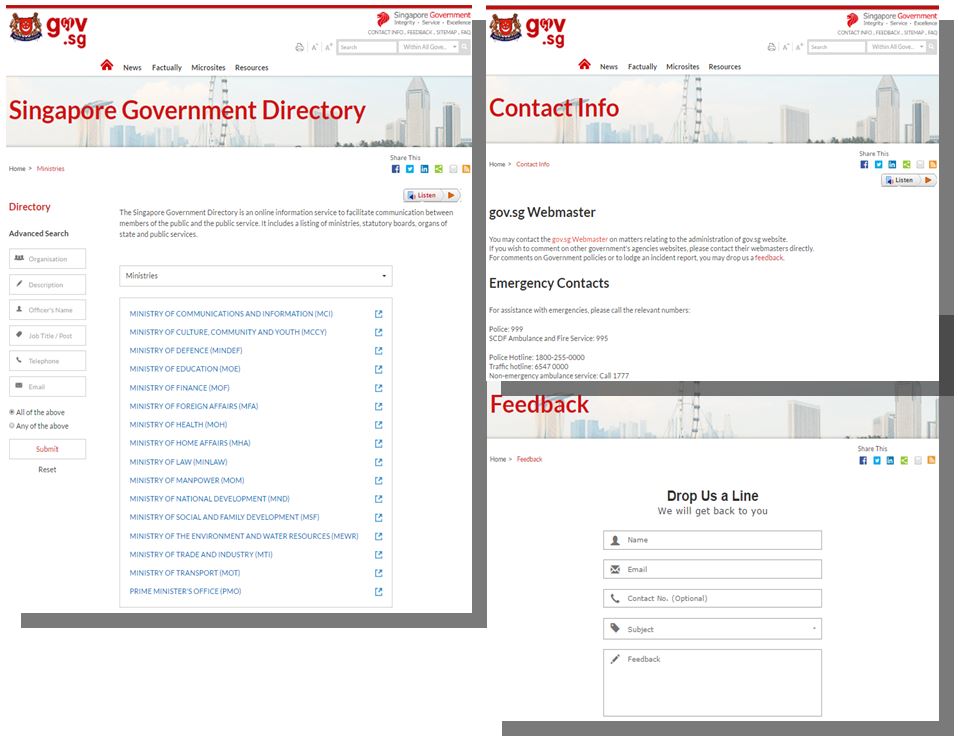This screenshot has width=958, height=740.
Task: Click the Feedback text area
Action: pyautogui.click(x=712, y=683)
